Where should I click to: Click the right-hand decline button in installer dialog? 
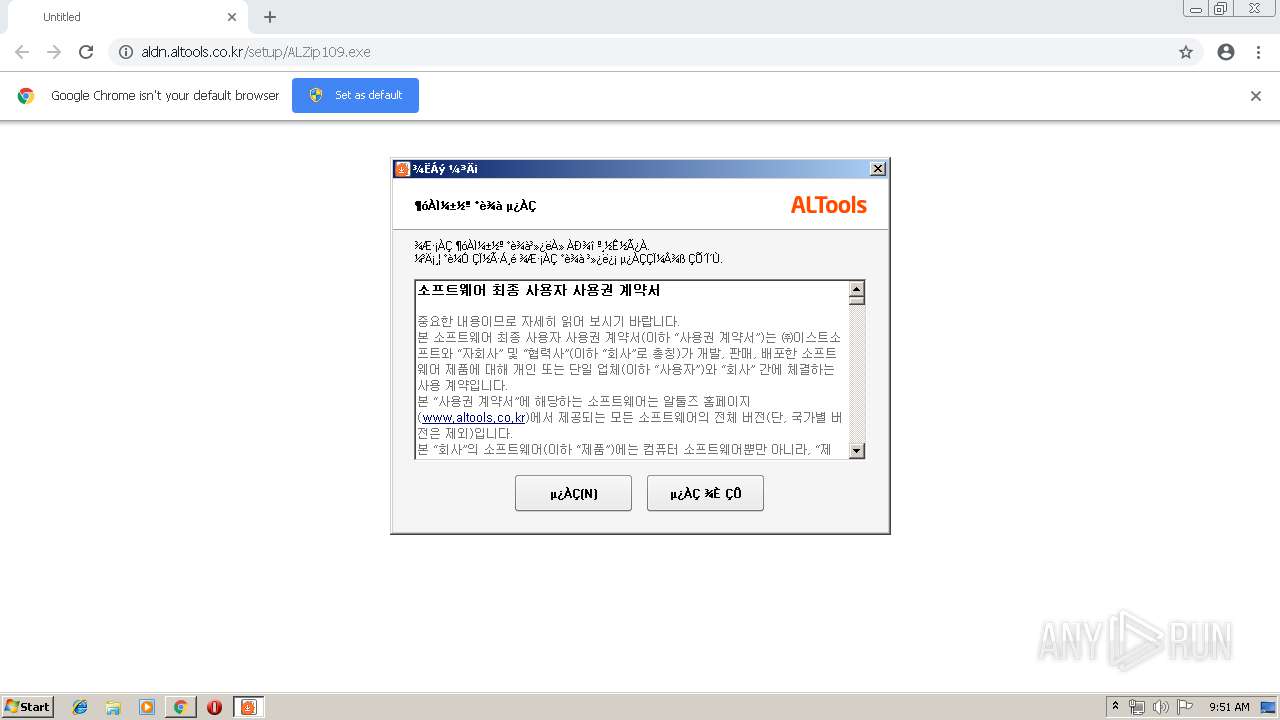tap(705, 493)
